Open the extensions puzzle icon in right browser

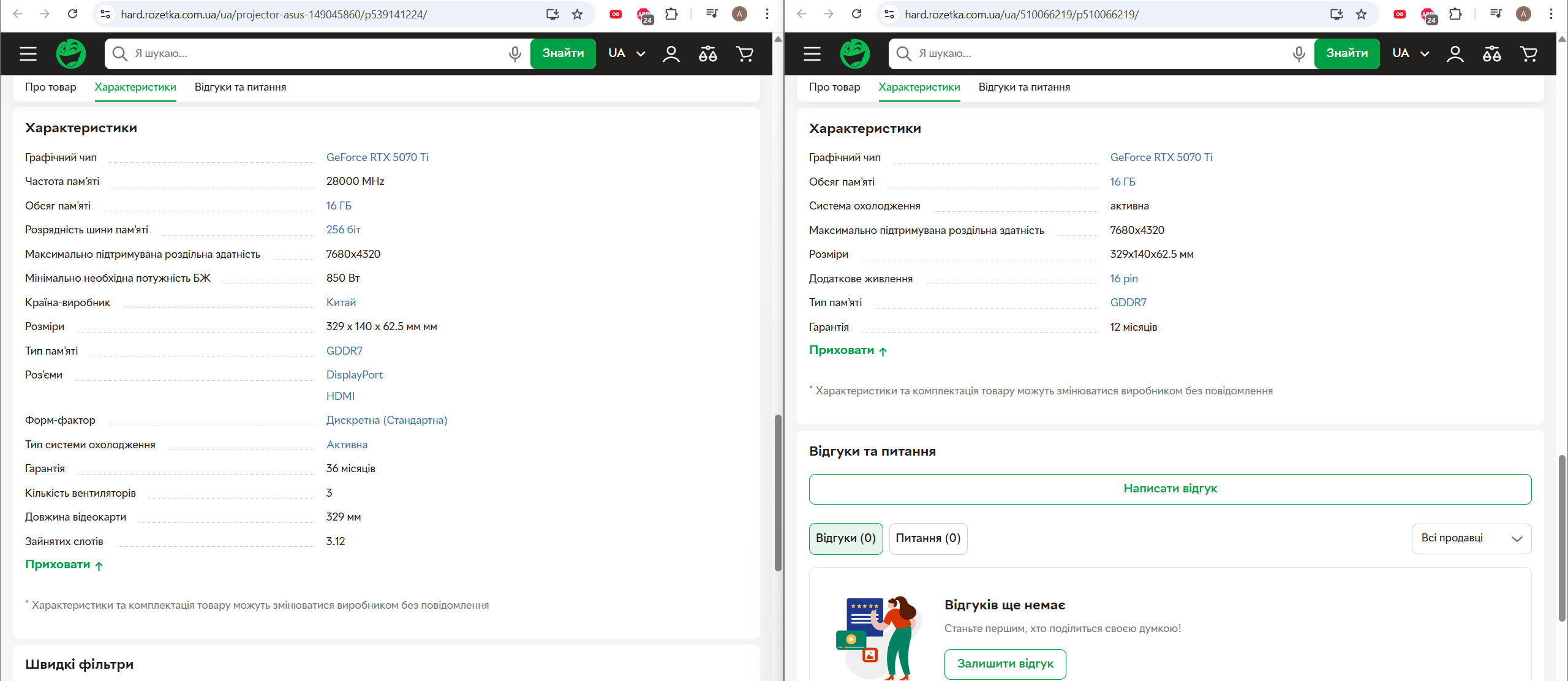[1455, 14]
